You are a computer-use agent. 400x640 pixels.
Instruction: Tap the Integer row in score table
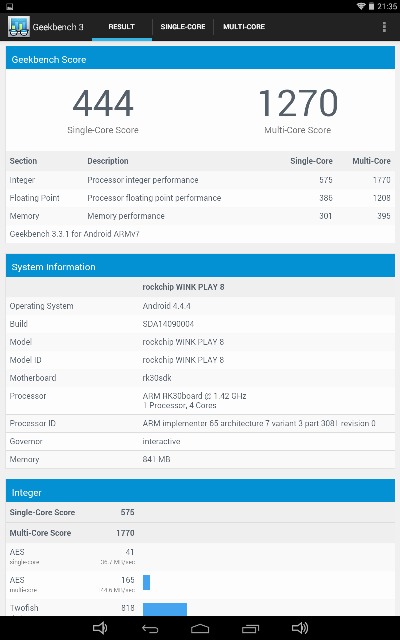tap(200, 180)
